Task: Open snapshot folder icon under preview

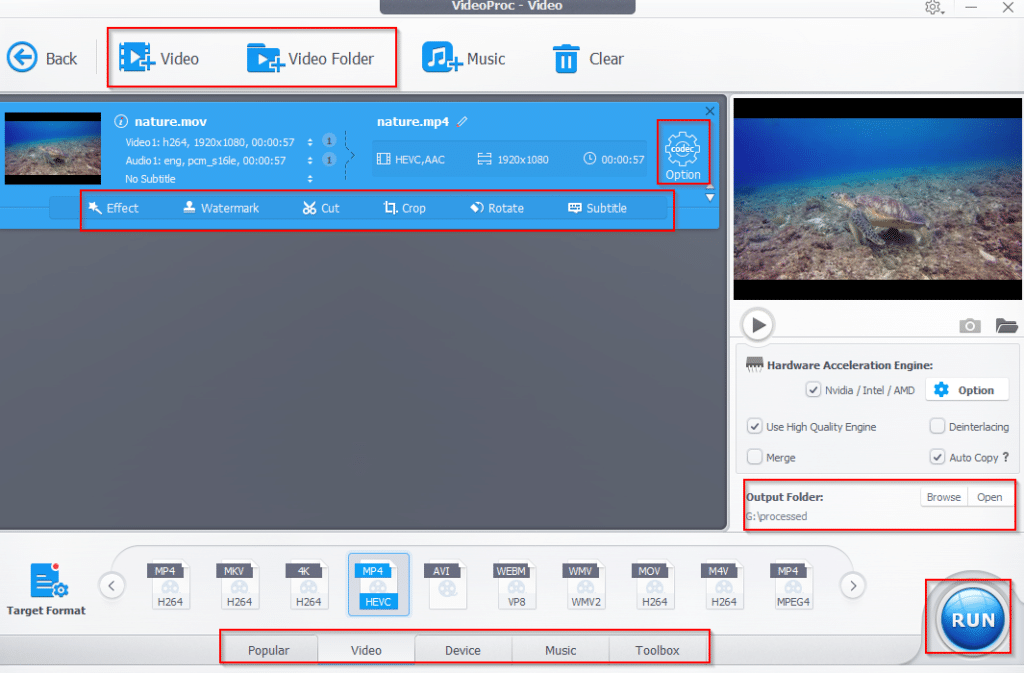Action: point(1006,325)
